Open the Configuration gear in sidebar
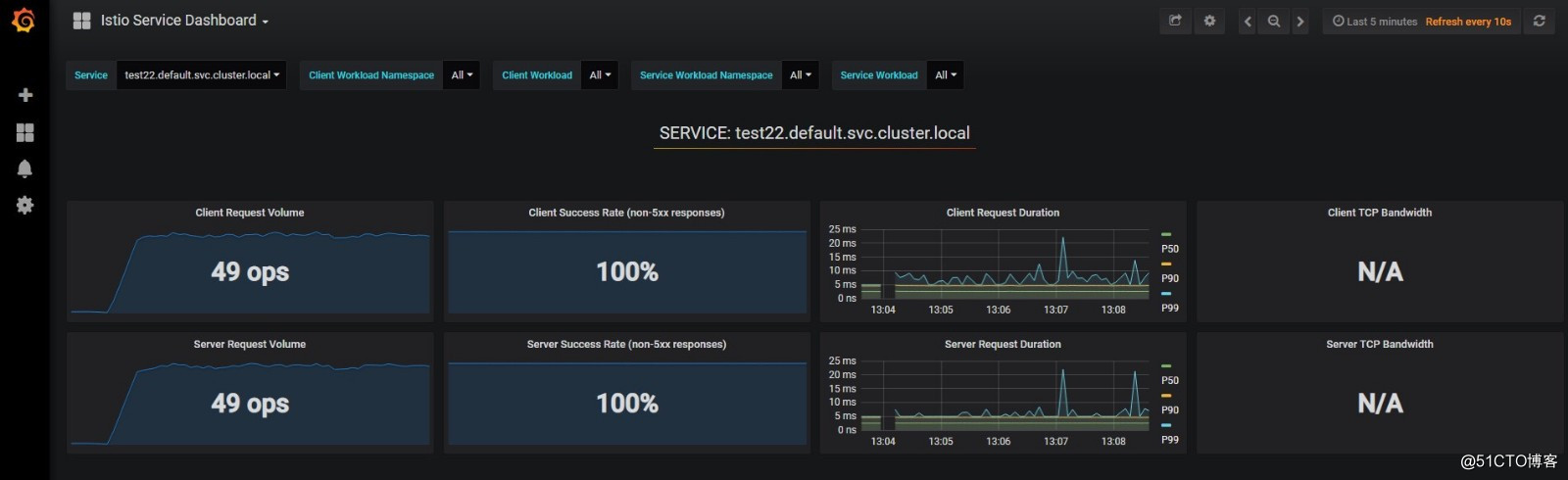The image size is (1568, 480). pos(25,205)
